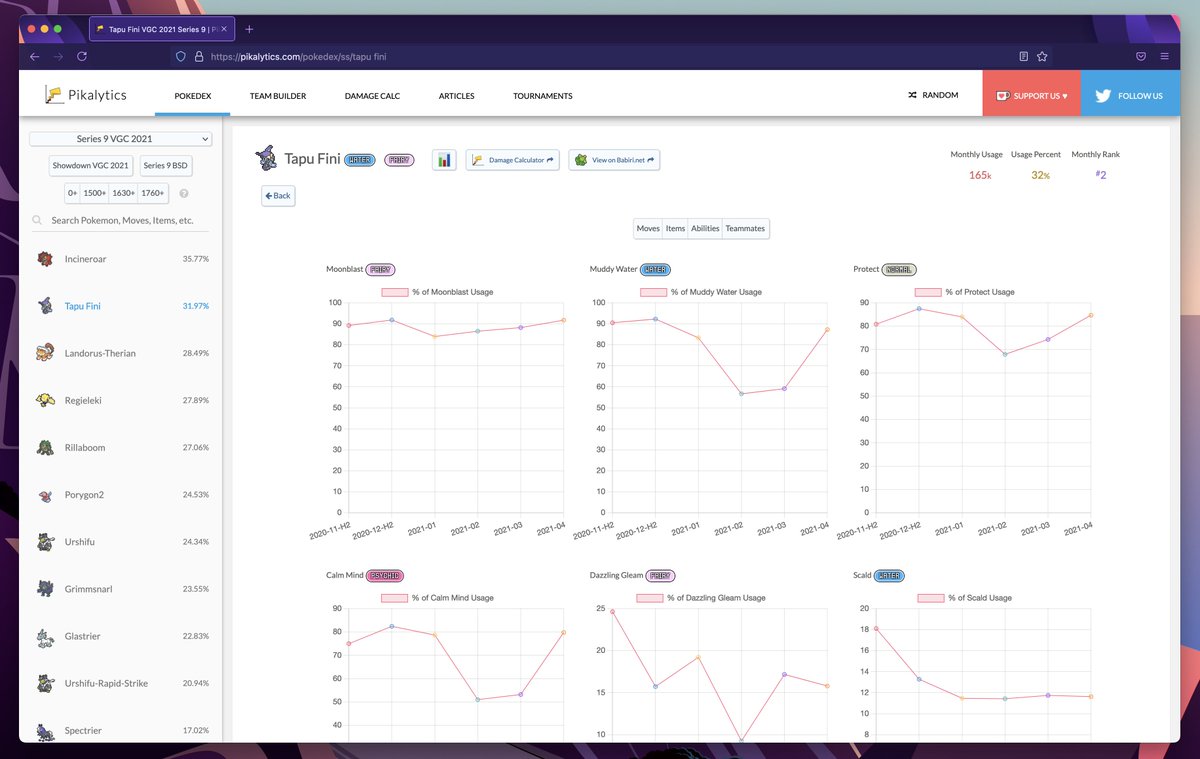Image resolution: width=1200 pixels, height=759 pixels.
Task: Click the WATER type badge beside Tapu Fini
Action: pos(360,158)
